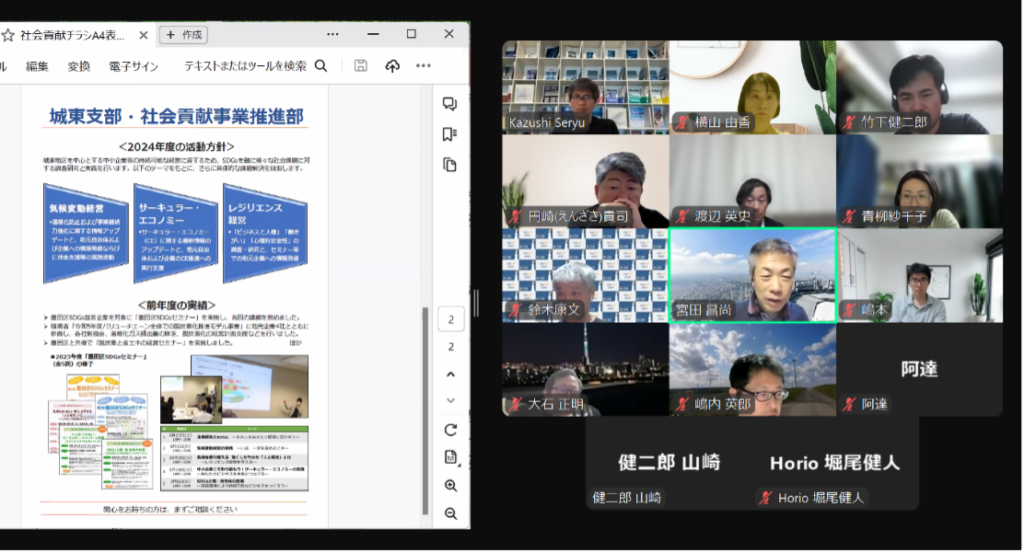Viewport: 1024px width, 553px height.
Task: Go to previous page with up chevron
Action: point(451,374)
